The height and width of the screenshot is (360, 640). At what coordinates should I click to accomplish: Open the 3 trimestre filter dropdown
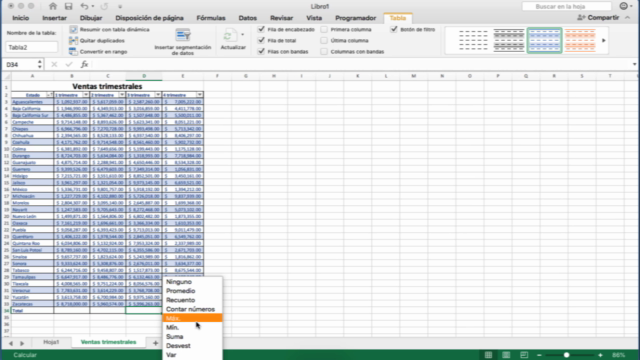pos(158,95)
